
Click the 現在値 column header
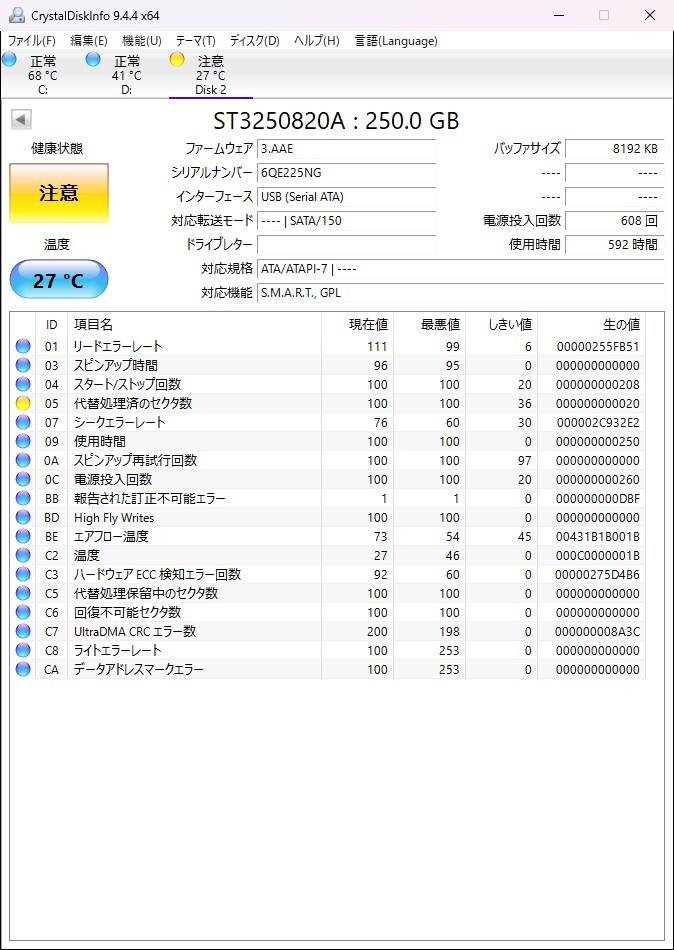point(358,325)
